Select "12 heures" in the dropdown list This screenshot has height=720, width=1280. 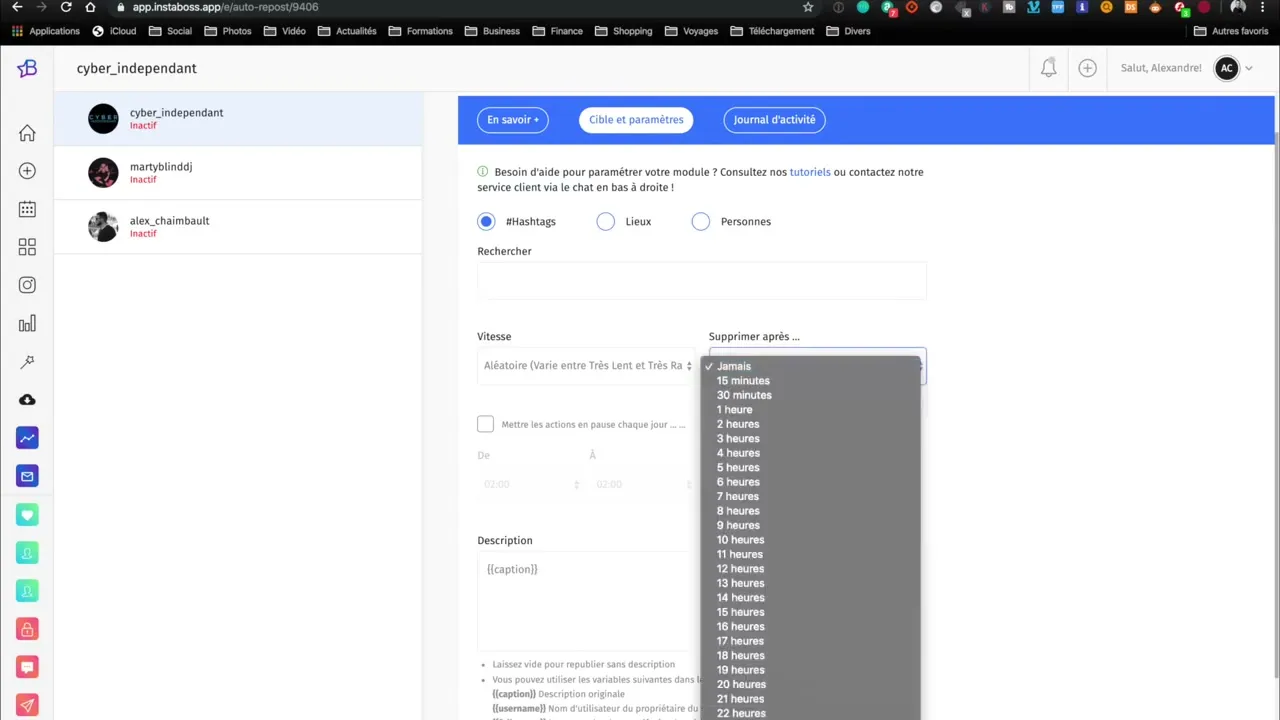(740, 569)
